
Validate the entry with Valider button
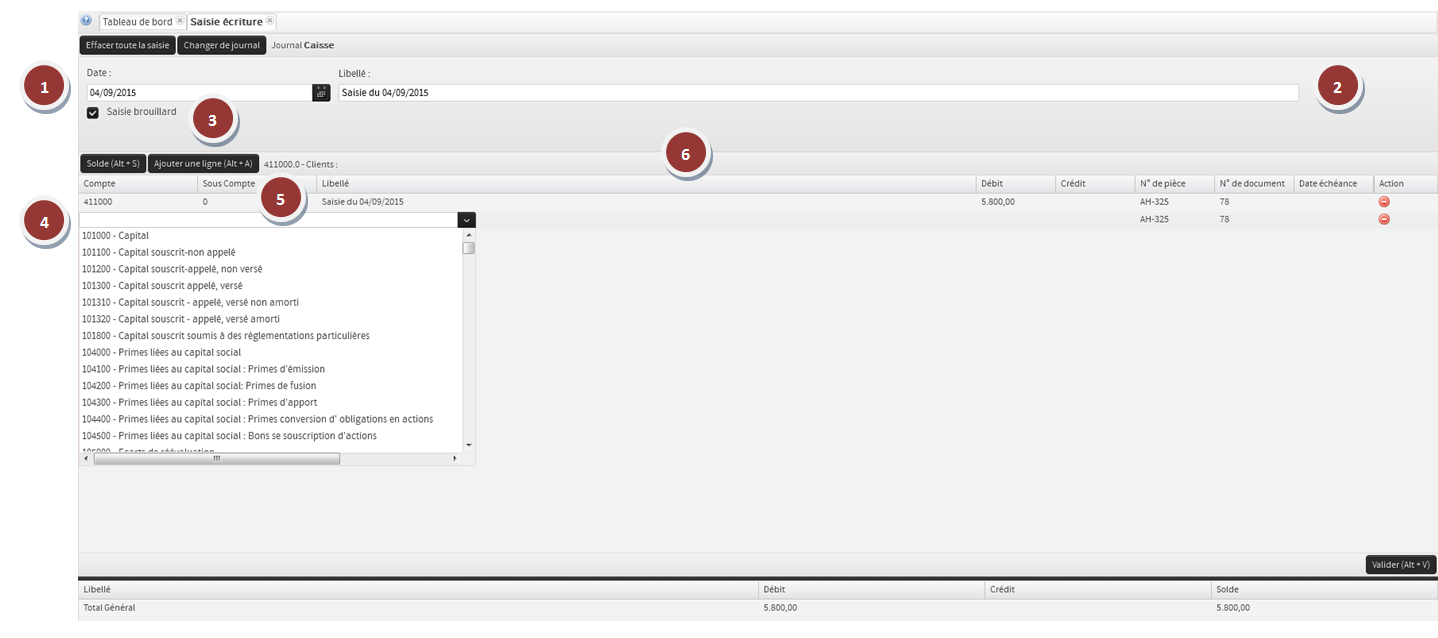pyautogui.click(x=1400, y=565)
